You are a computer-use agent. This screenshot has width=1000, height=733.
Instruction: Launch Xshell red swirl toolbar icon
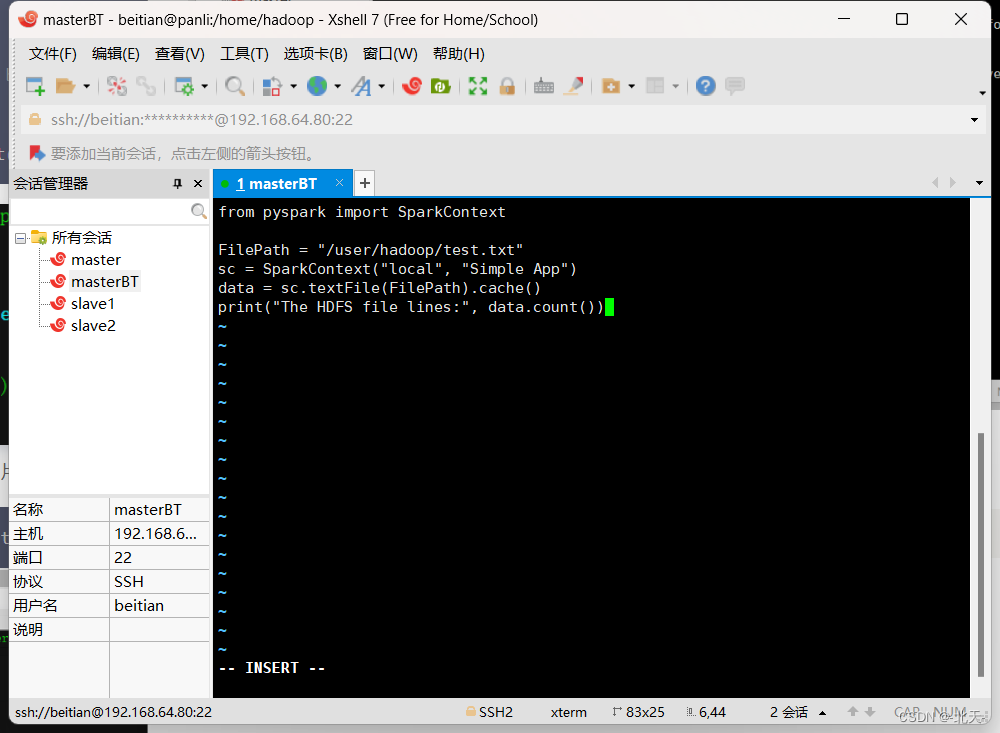[412, 85]
